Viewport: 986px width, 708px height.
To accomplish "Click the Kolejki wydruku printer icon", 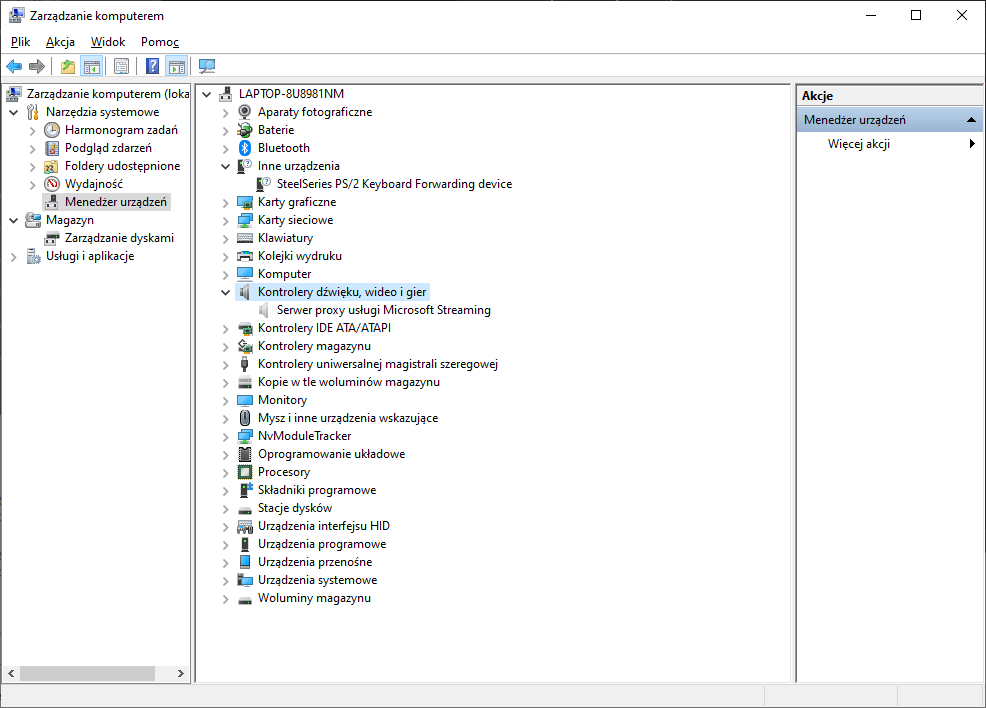I will pos(245,256).
